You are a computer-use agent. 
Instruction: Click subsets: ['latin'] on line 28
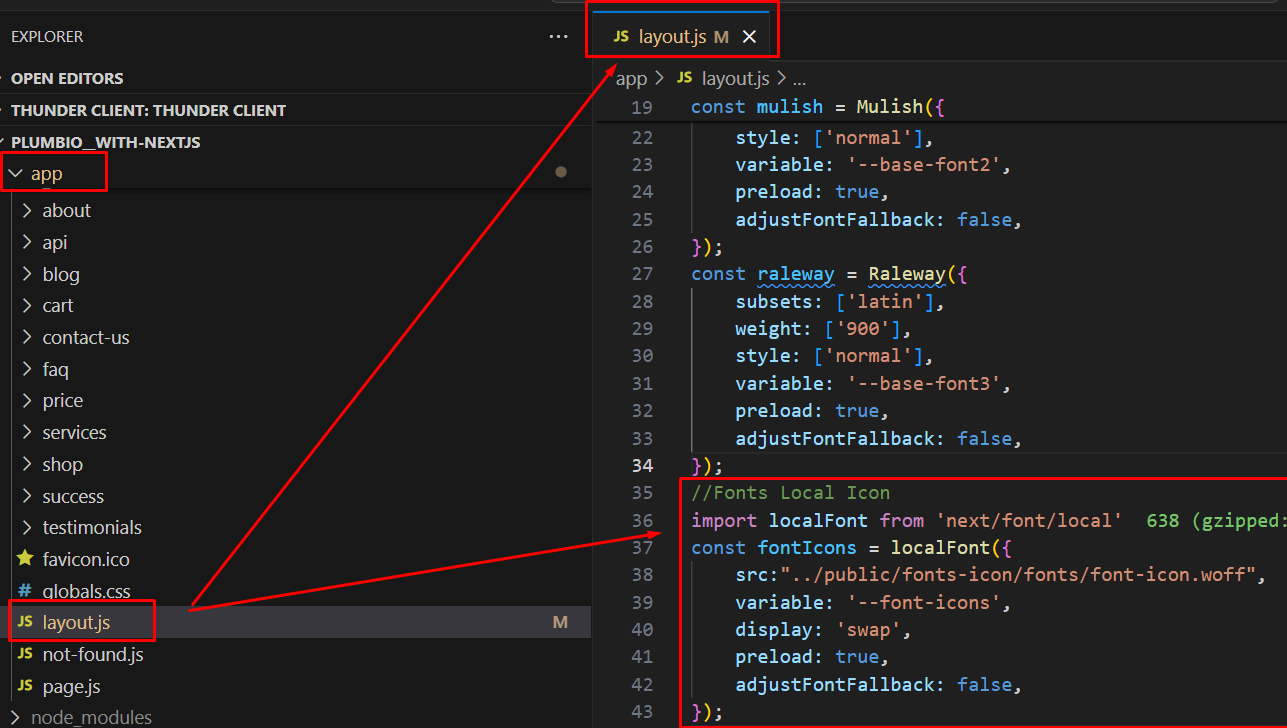coord(840,301)
